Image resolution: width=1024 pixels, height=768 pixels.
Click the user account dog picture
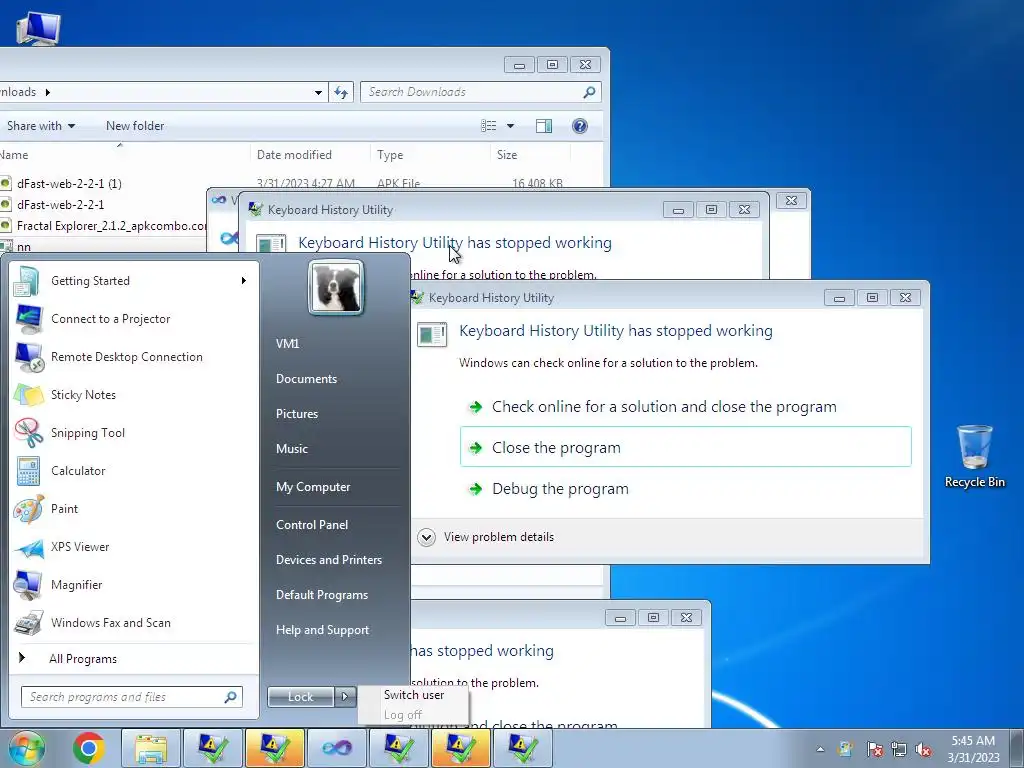336,288
